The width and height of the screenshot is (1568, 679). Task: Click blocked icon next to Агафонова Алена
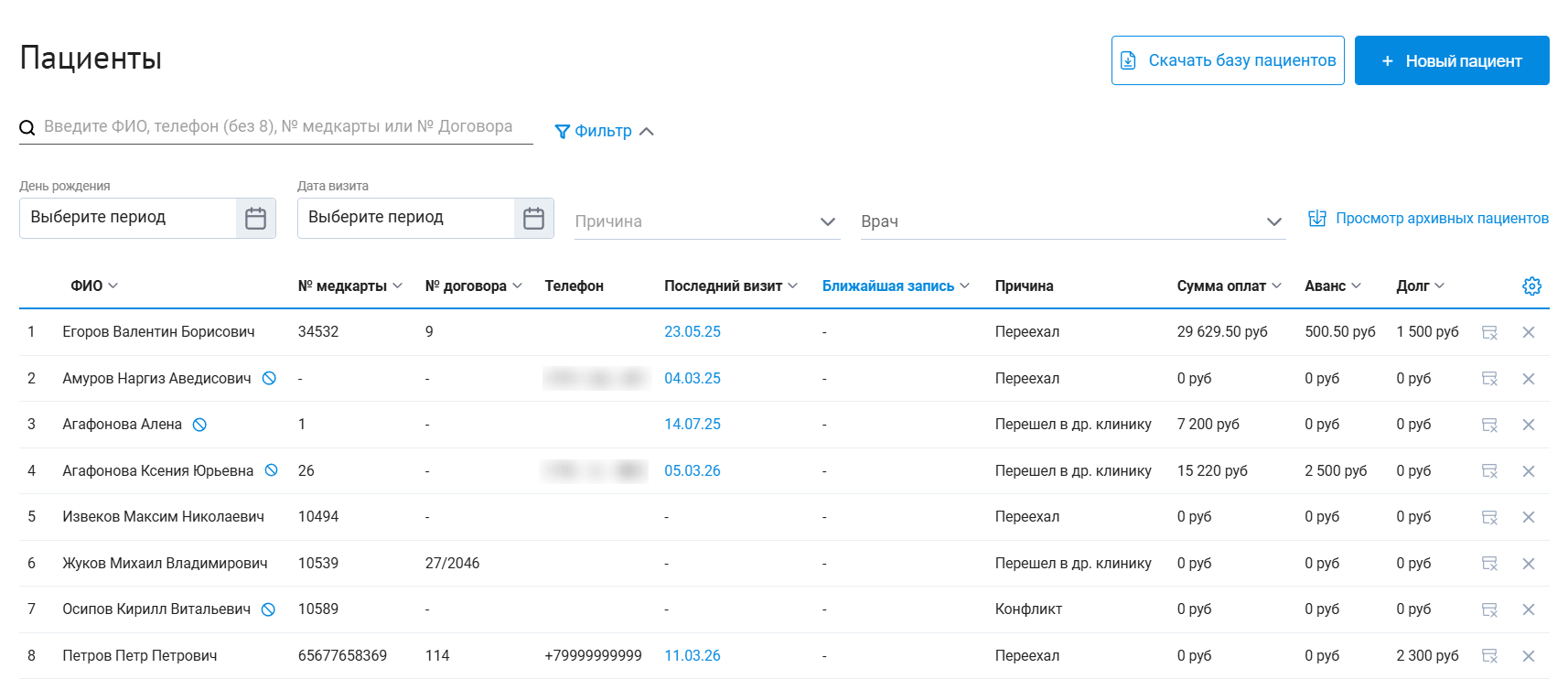click(x=199, y=425)
